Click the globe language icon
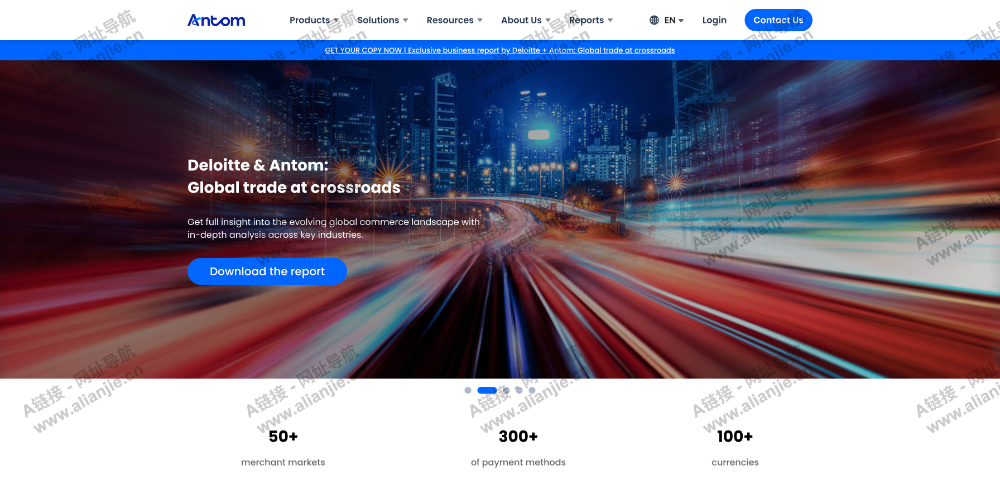 [654, 20]
